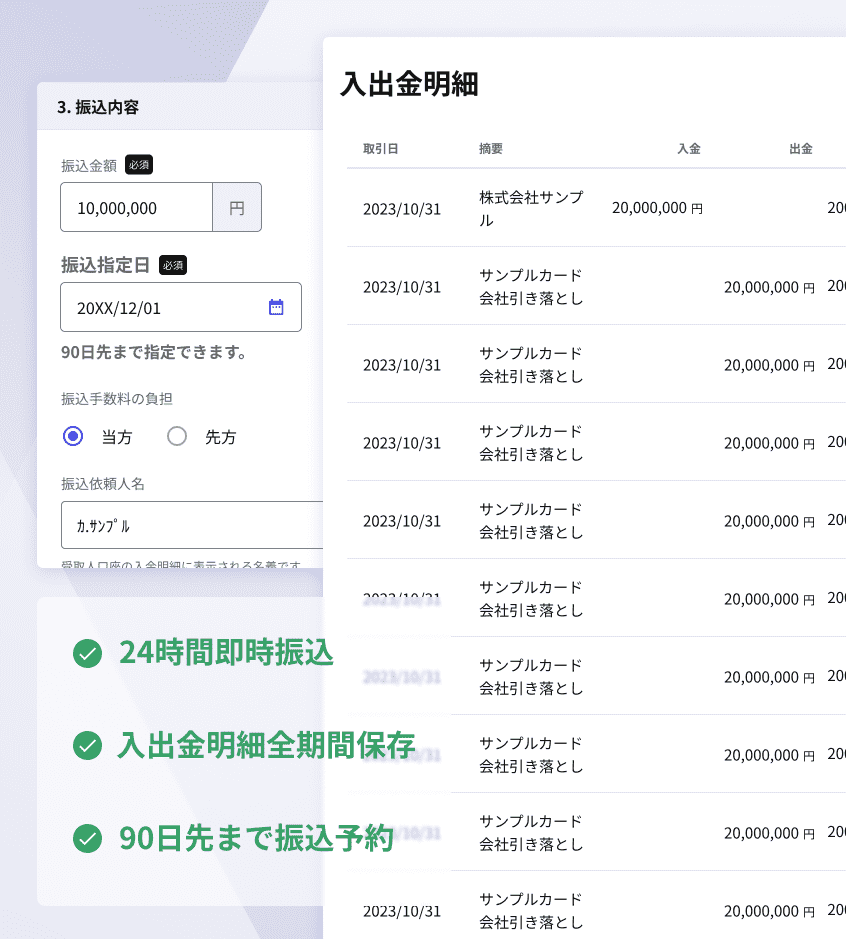Click 振込手数料の負担 label

pyautogui.click(x=117, y=399)
